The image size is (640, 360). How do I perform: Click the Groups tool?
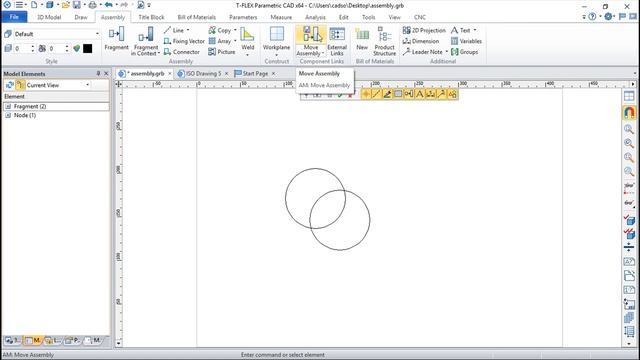point(464,52)
